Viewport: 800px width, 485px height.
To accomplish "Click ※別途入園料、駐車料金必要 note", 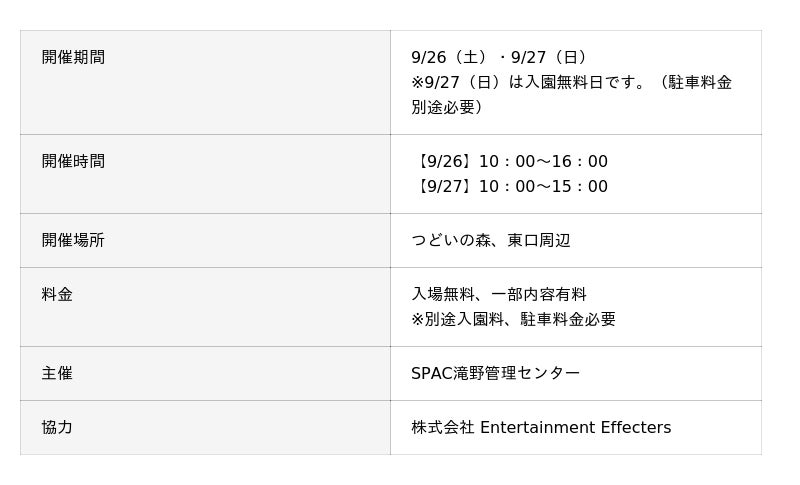I will pos(513,319).
